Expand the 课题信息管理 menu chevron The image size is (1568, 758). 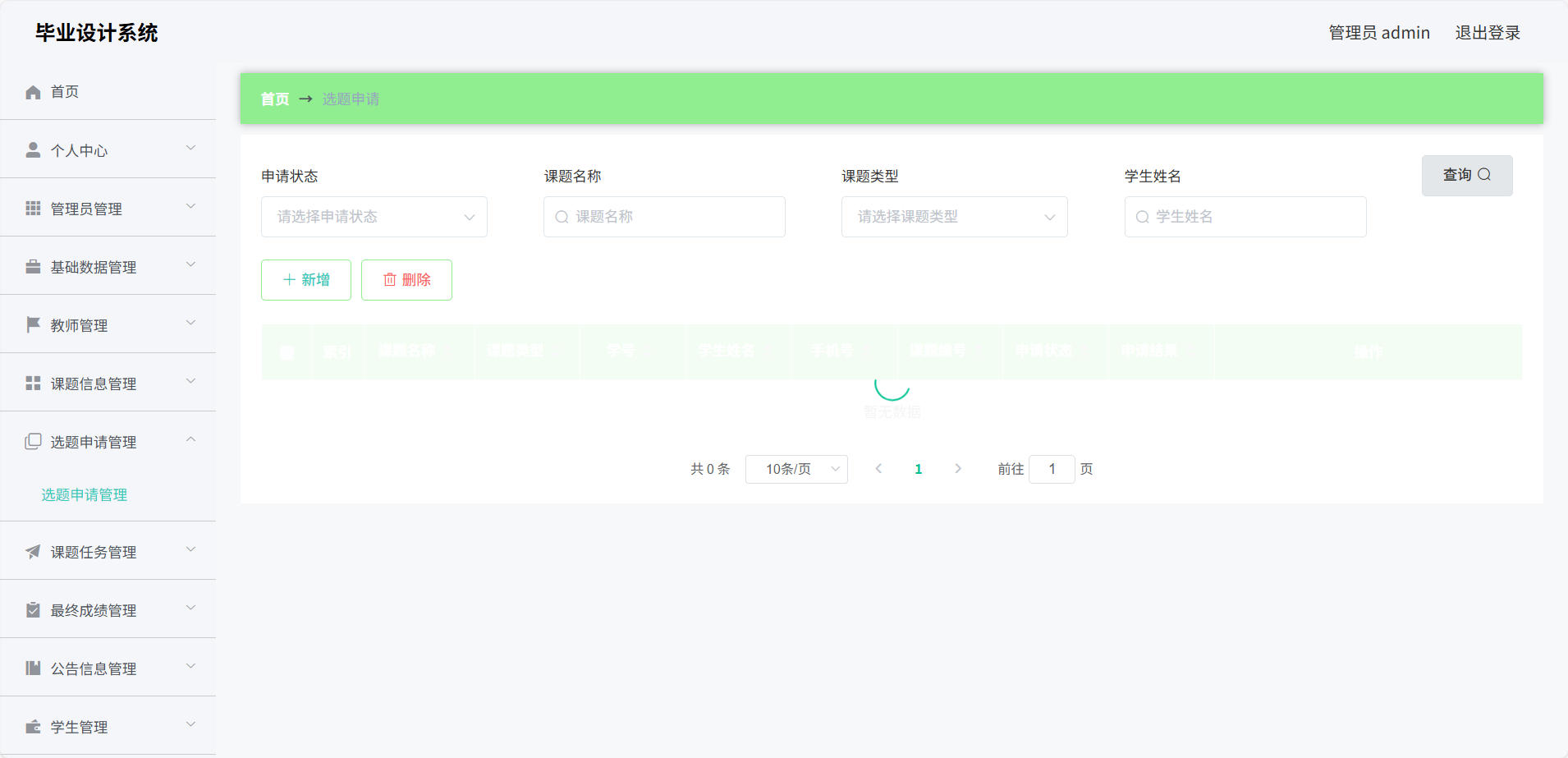coord(190,382)
